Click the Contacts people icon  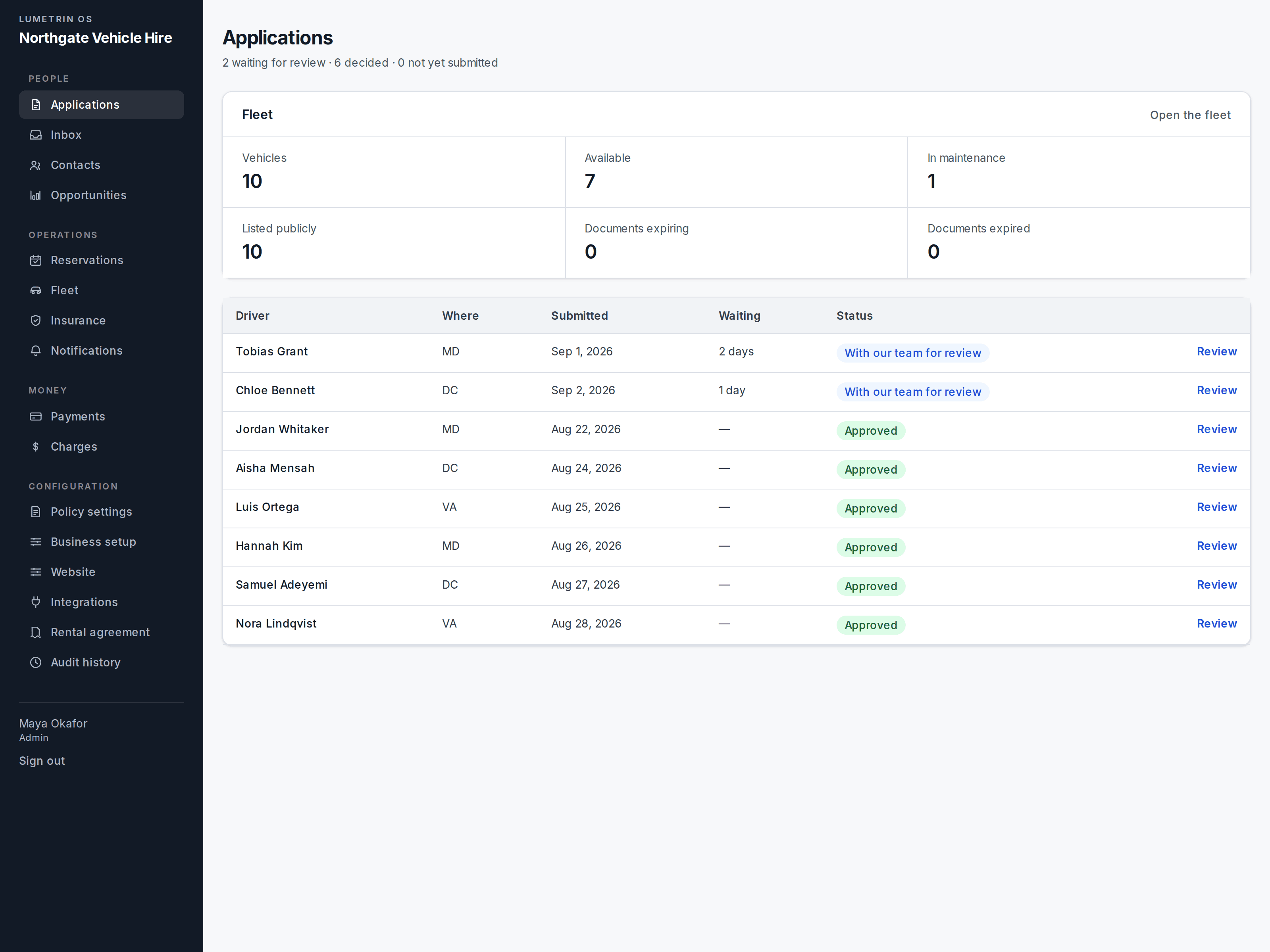pyautogui.click(x=36, y=165)
